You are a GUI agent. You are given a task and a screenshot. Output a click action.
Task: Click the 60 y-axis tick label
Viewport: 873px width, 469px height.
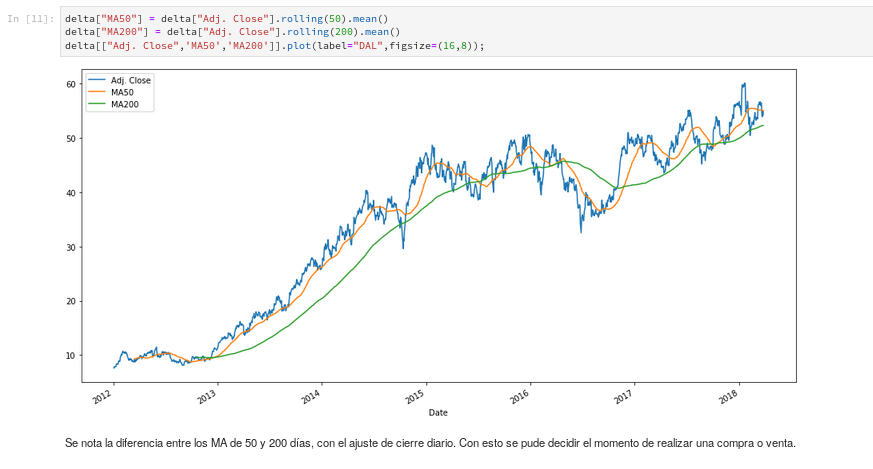(x=71, y=84)
